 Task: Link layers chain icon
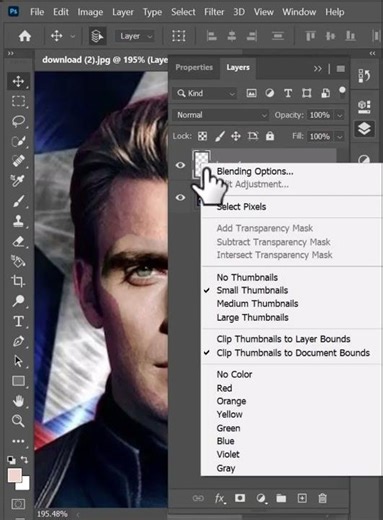click(x=198, y=498)
